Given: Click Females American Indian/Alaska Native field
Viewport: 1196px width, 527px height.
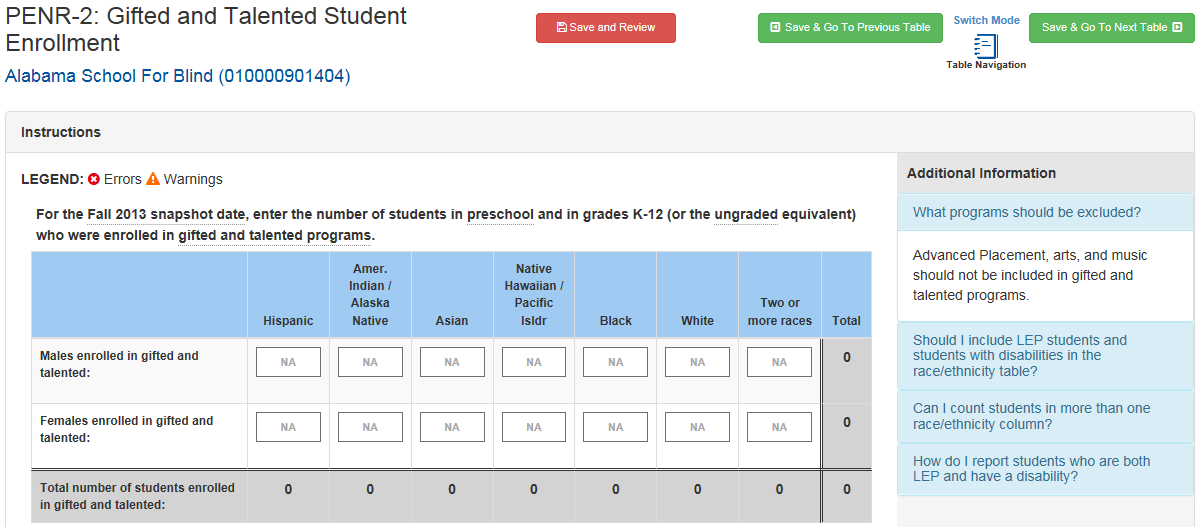Looking at the screenshot, I should (x=370, y=427).
